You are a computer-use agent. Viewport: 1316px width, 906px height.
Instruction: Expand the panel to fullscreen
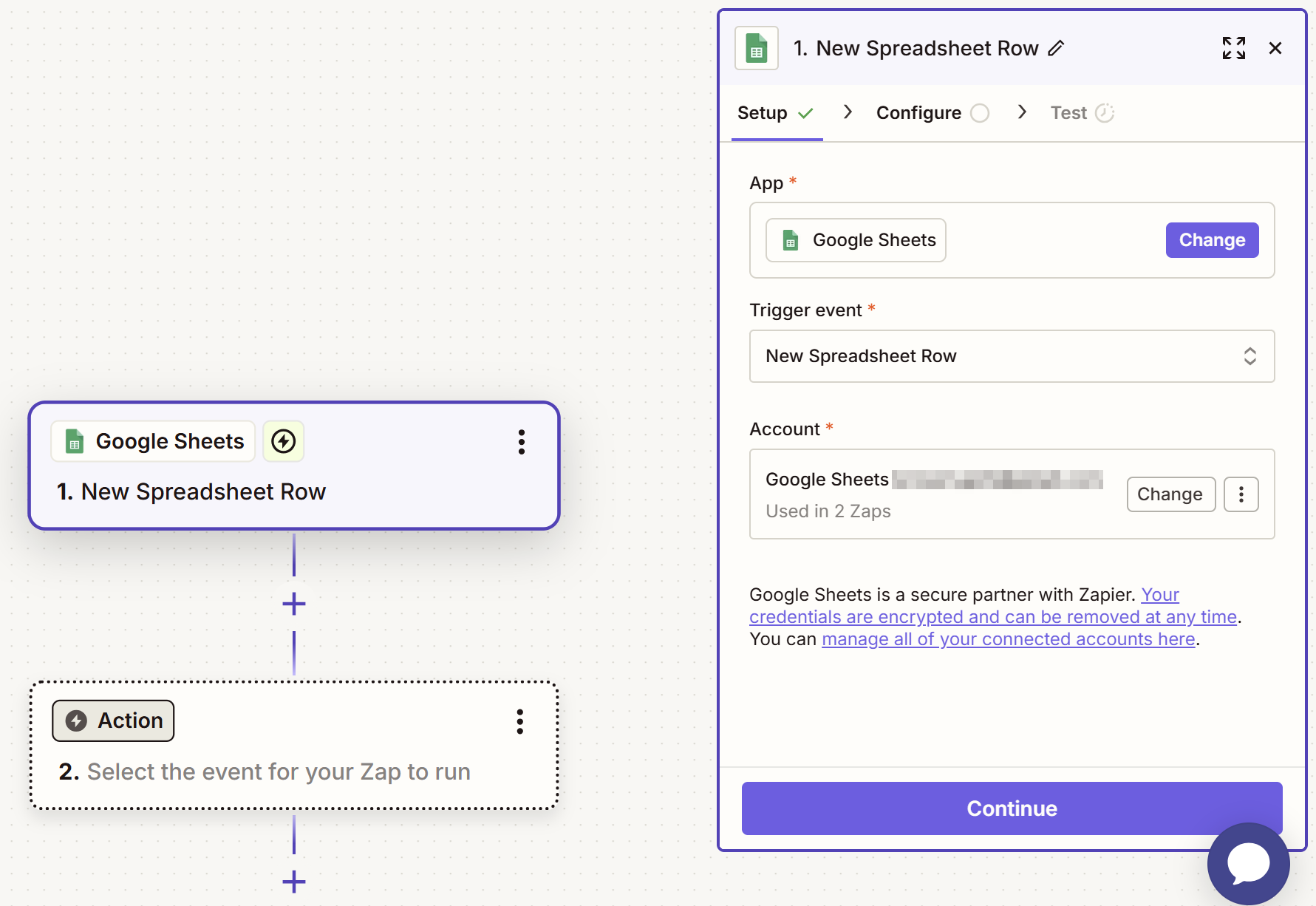click(x=1233, y=48)
